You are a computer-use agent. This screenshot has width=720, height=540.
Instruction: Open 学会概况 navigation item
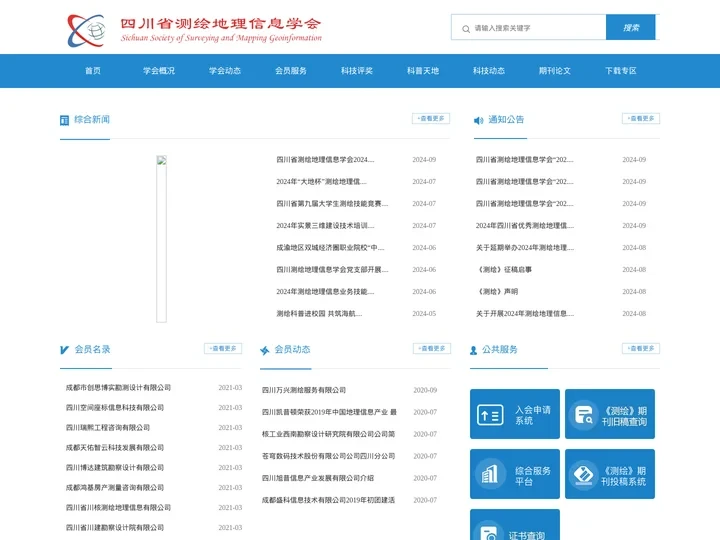[x=159, y=71]
